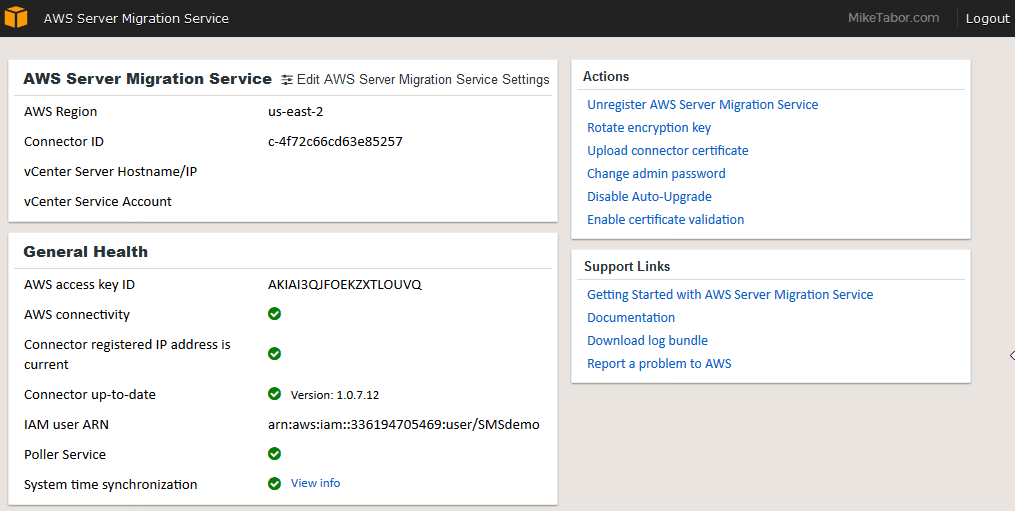The height and width of the screenshot is (511, 1015).
Task: Click the Connector ID label
Action: point(63,141)
